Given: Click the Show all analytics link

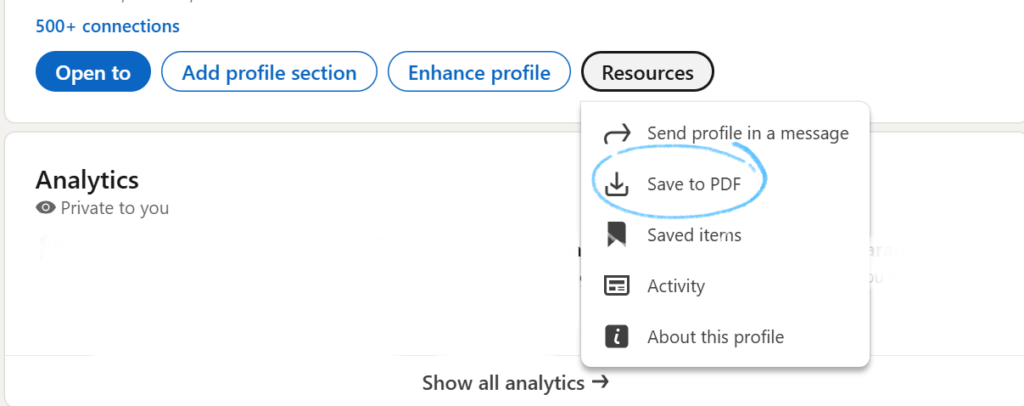Looking at the screenshot, I should coord(503,382).
